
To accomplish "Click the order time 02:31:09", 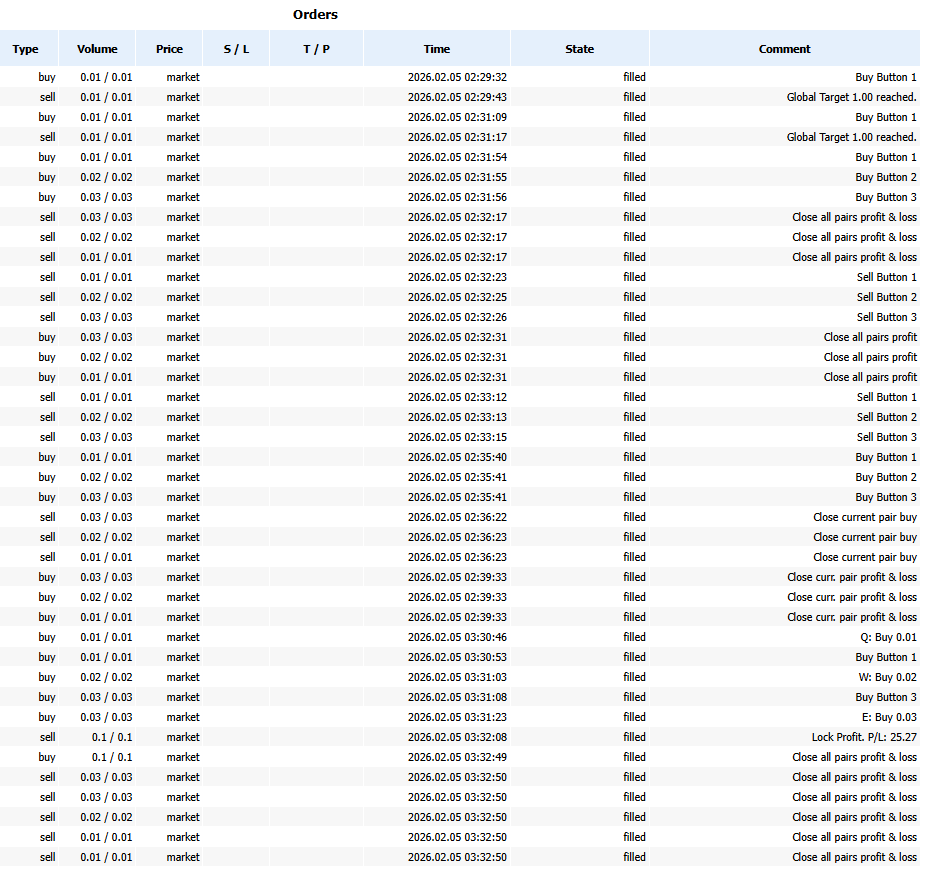I will (457, 117).
